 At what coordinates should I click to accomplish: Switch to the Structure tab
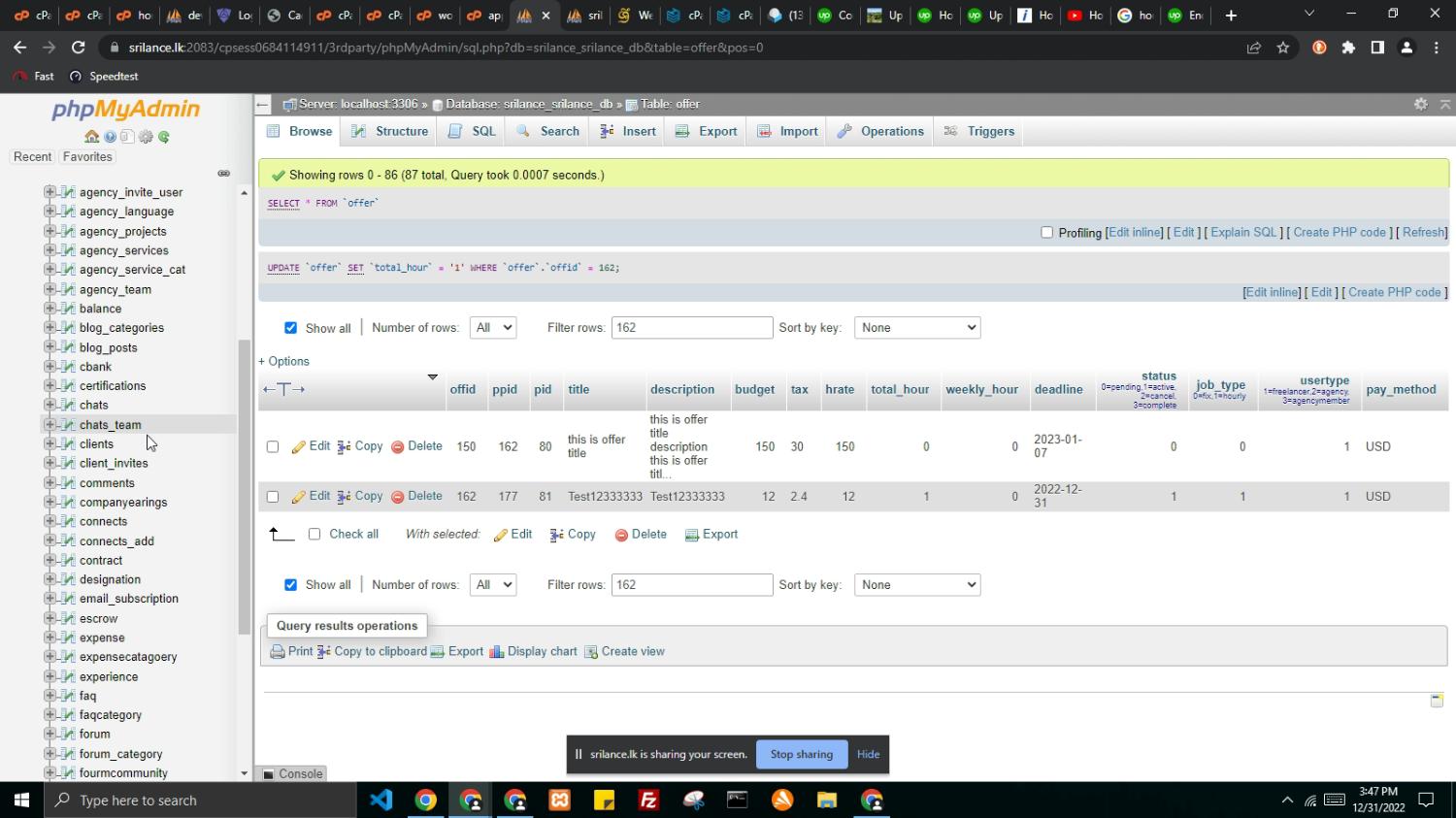[x=389, y=132]
